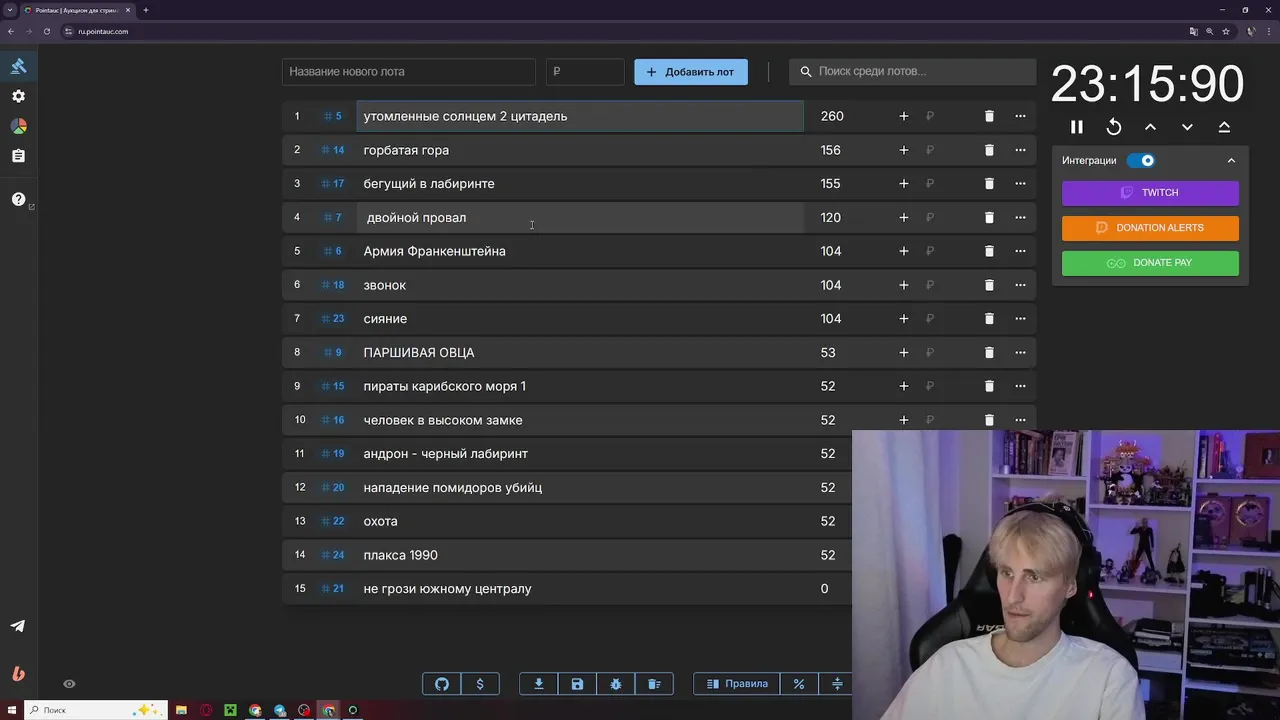Click the save lots floppy icon
The image size is (1280, 720).
click(577, 684)
